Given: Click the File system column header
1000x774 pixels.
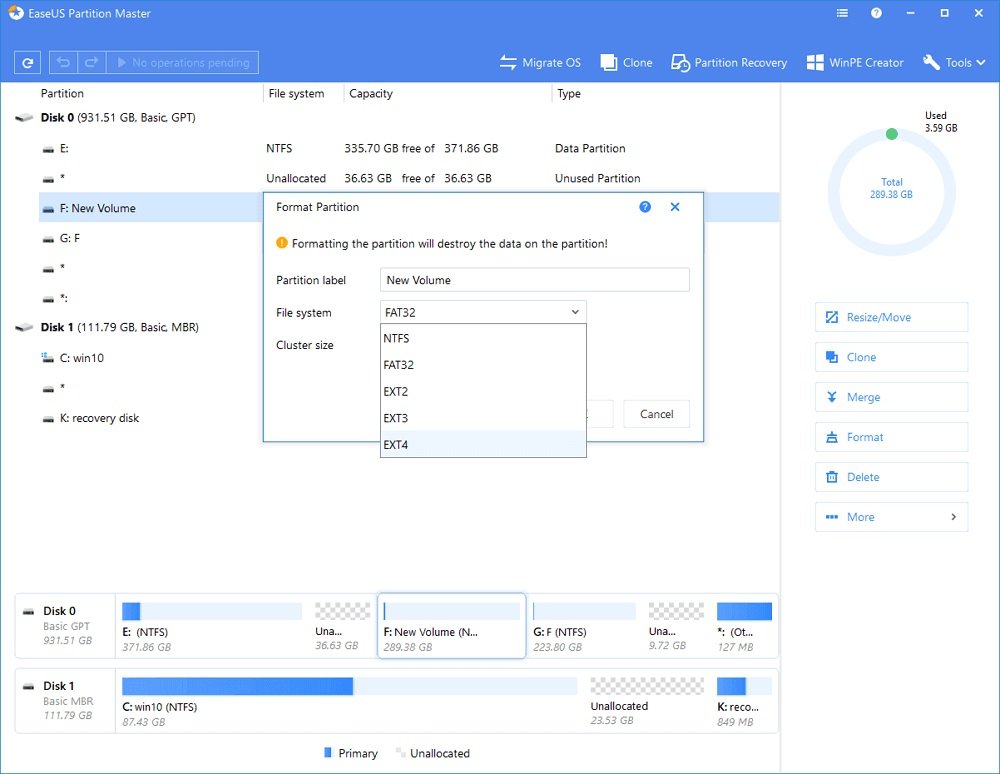Looking at the screenshot, I should 296,94.
